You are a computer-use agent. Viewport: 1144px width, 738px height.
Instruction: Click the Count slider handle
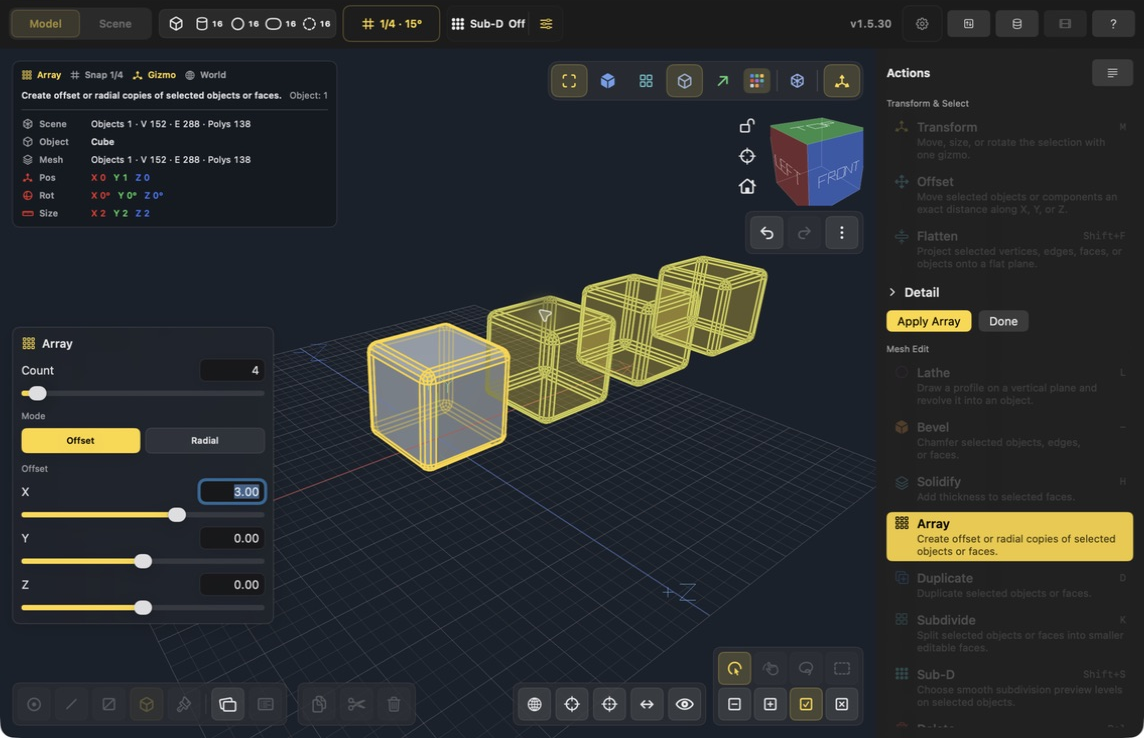tap(37, 394)
